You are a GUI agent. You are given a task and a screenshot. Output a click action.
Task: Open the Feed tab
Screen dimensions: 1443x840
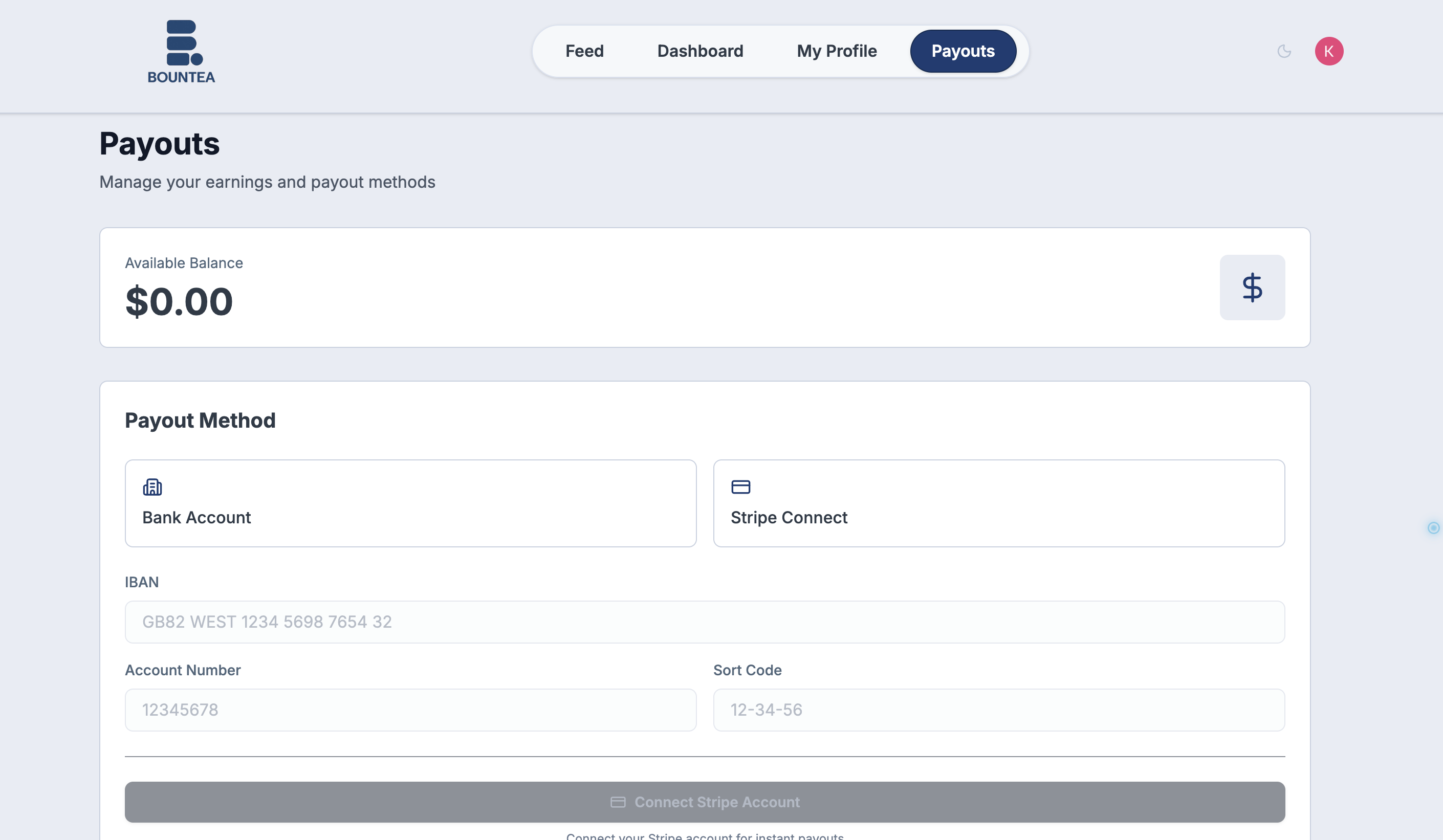pyautogui.click(x=584, y=51)
